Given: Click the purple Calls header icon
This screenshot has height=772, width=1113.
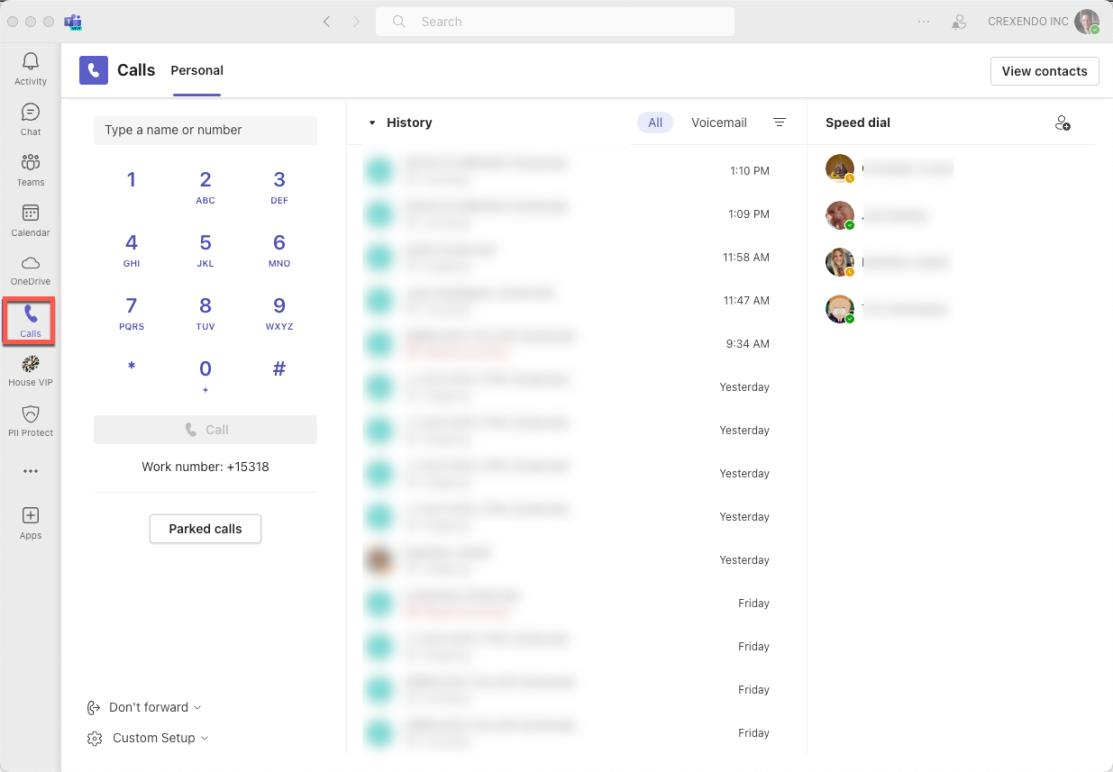Looking at the screenshot, I should coord(93,70).
